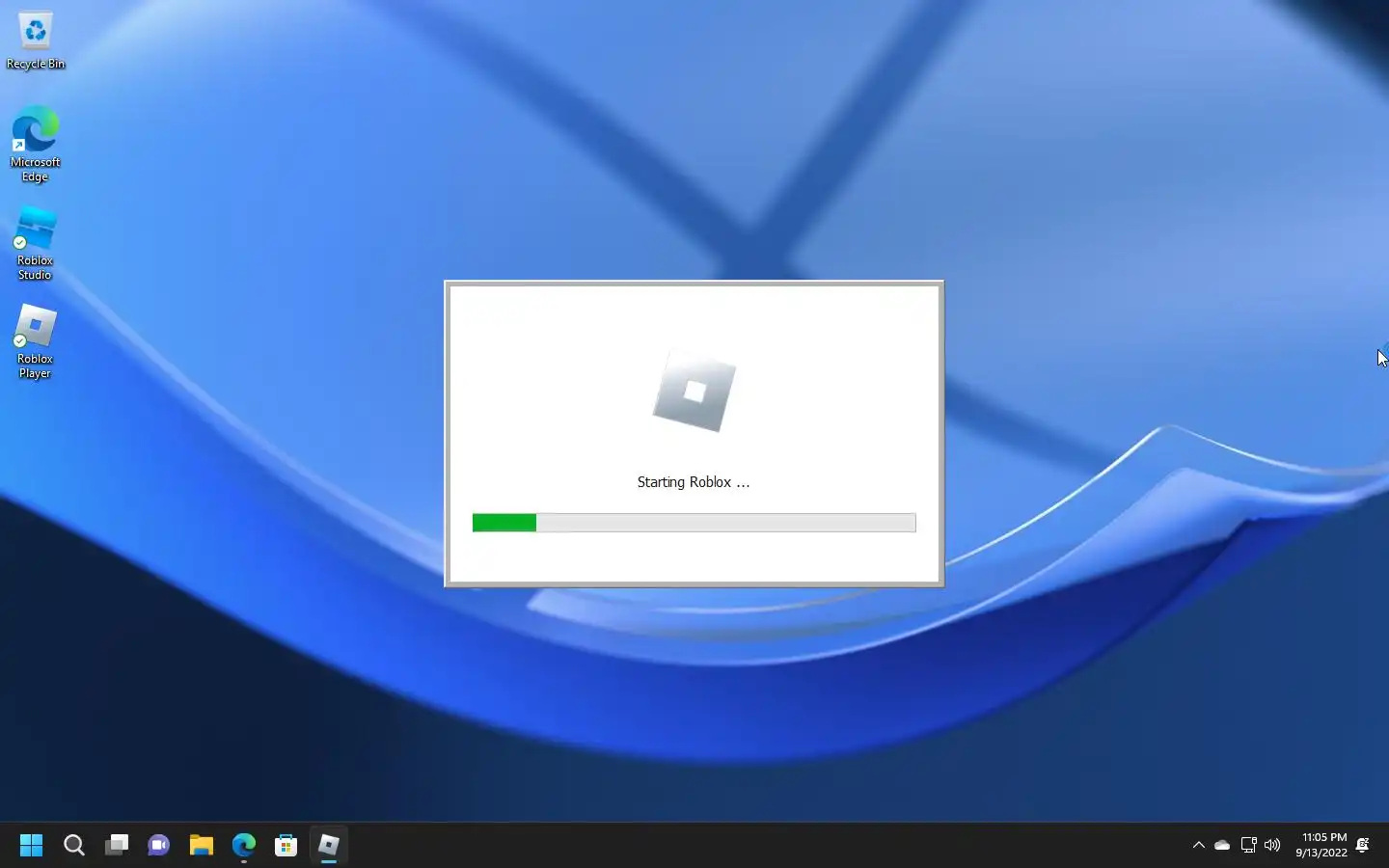
Task: Select the Microsoft Edge desktop shortcut
Action: pos(36,145)
